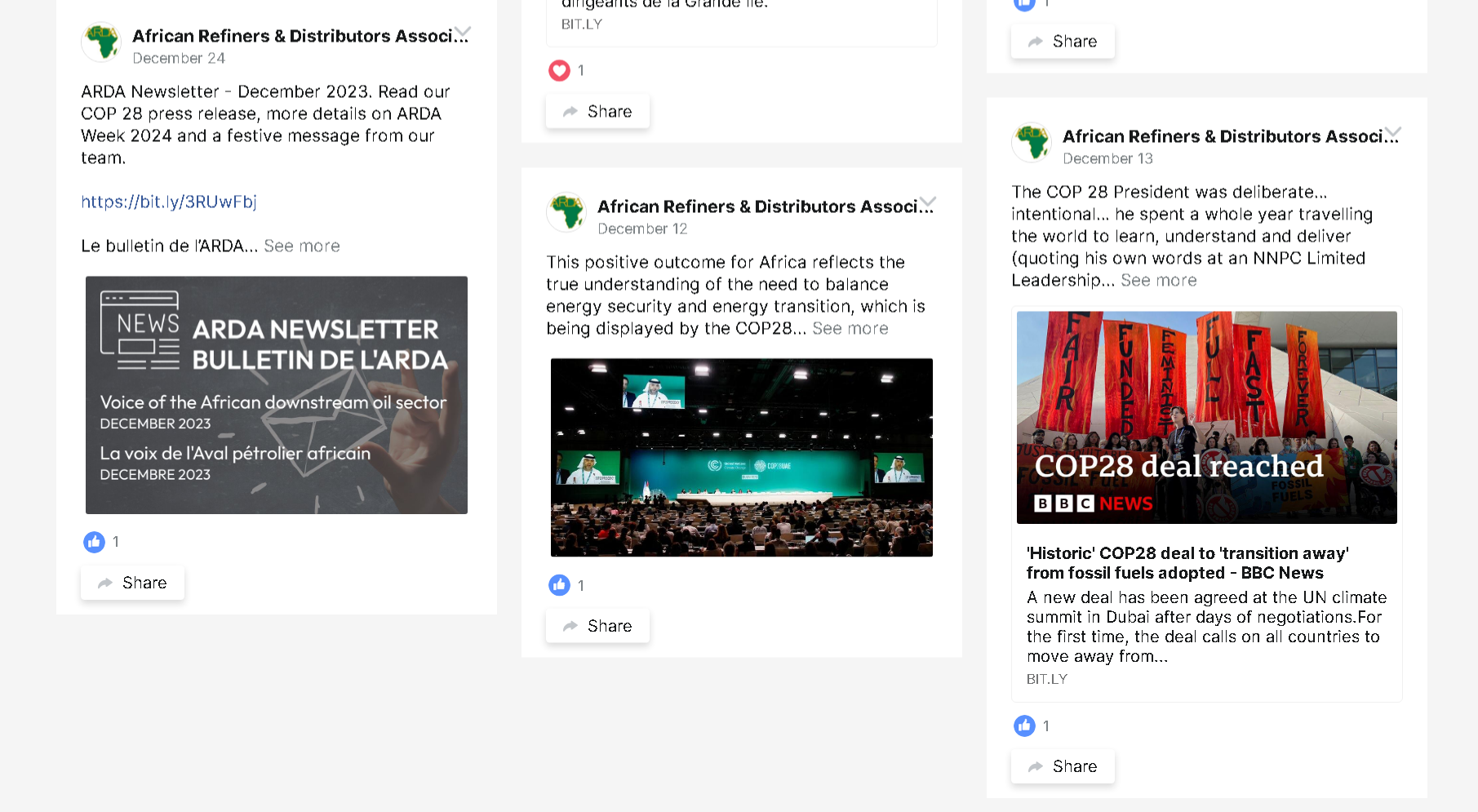The height and width of the screenshot is (812, 1478).
Task: Click heart reaction icon above December 12 post
Action: point(559,71)
